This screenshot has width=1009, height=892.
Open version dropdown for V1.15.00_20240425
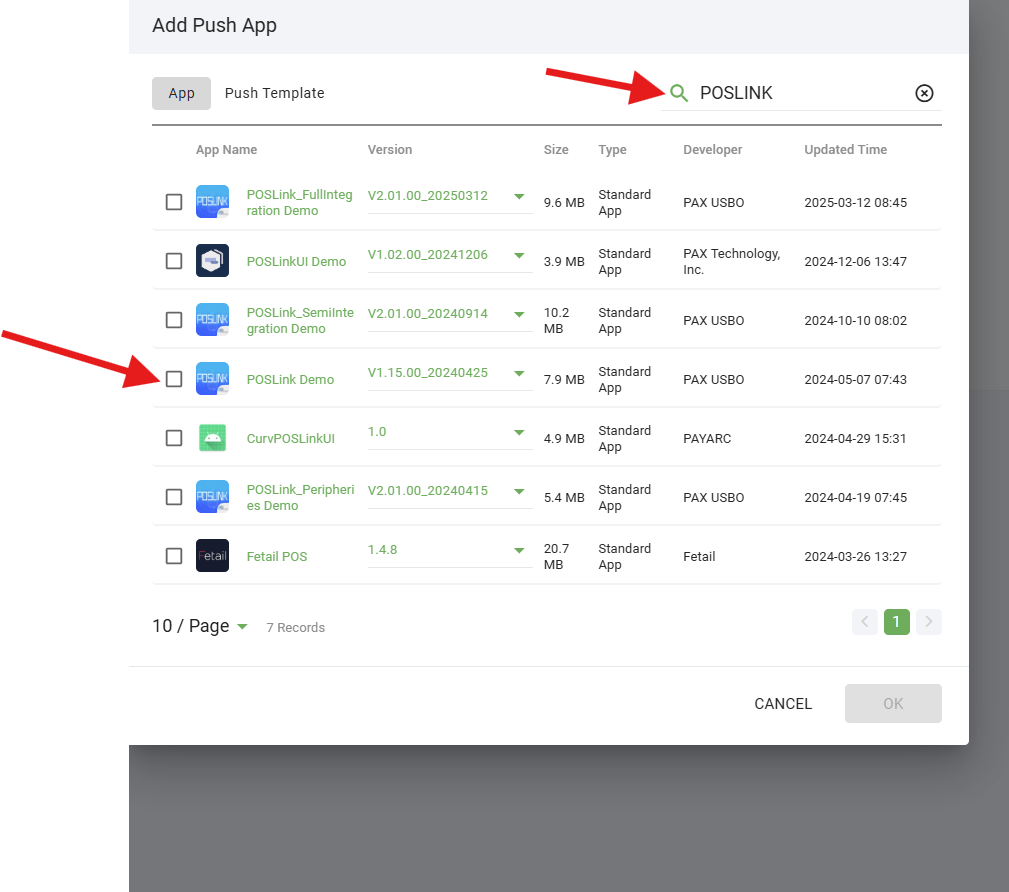[450, 373]
